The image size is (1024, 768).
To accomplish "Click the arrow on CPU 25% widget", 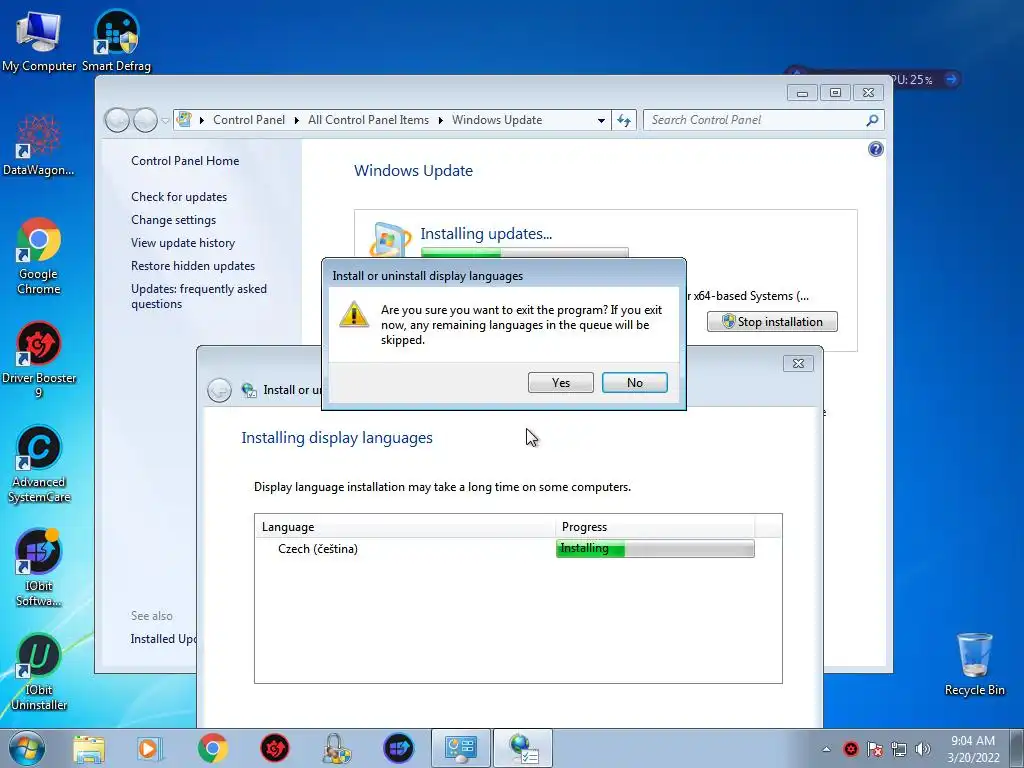I will (x=951, y=79).
